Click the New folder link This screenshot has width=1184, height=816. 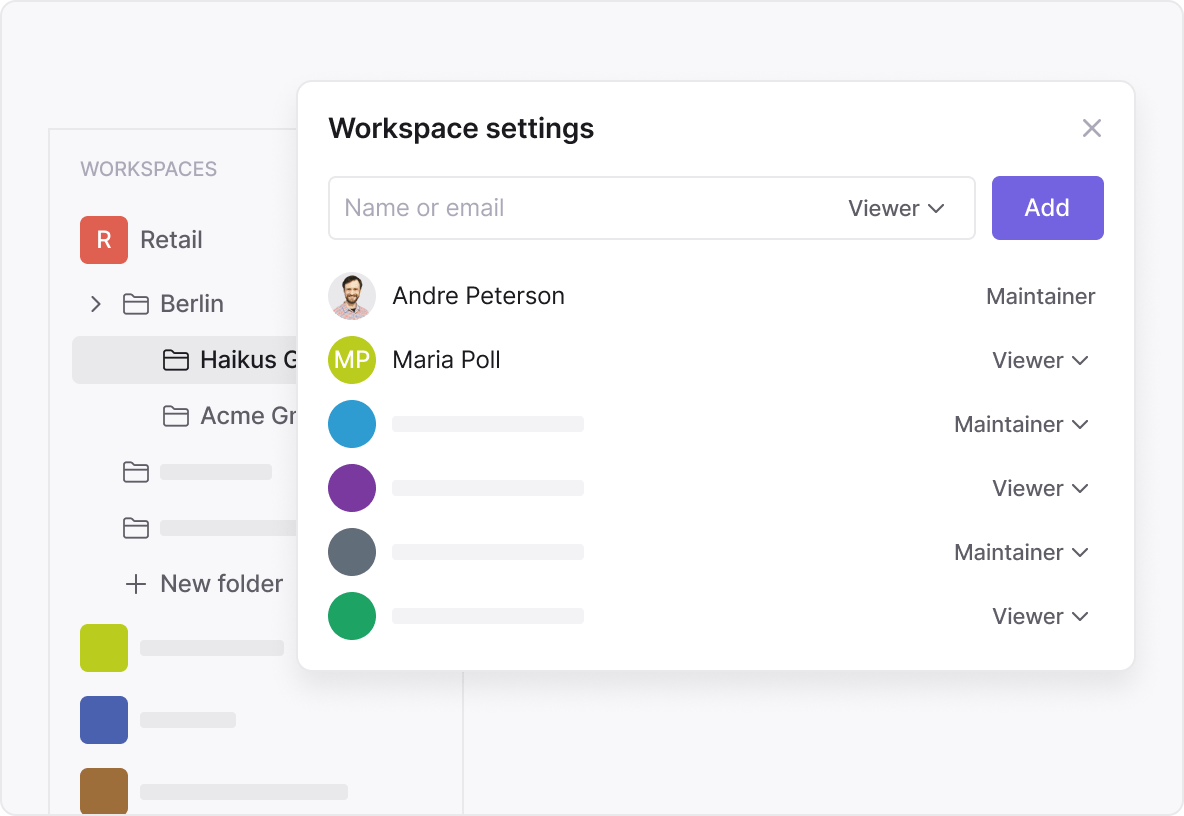(x=221, y=584)
